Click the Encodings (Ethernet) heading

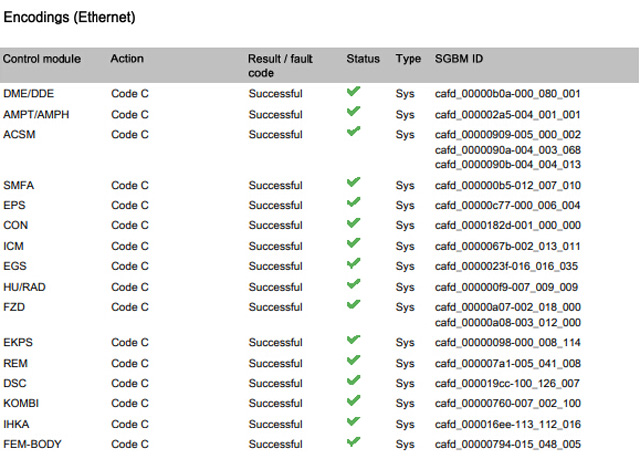pyautogui.click(x=70, y=18)
